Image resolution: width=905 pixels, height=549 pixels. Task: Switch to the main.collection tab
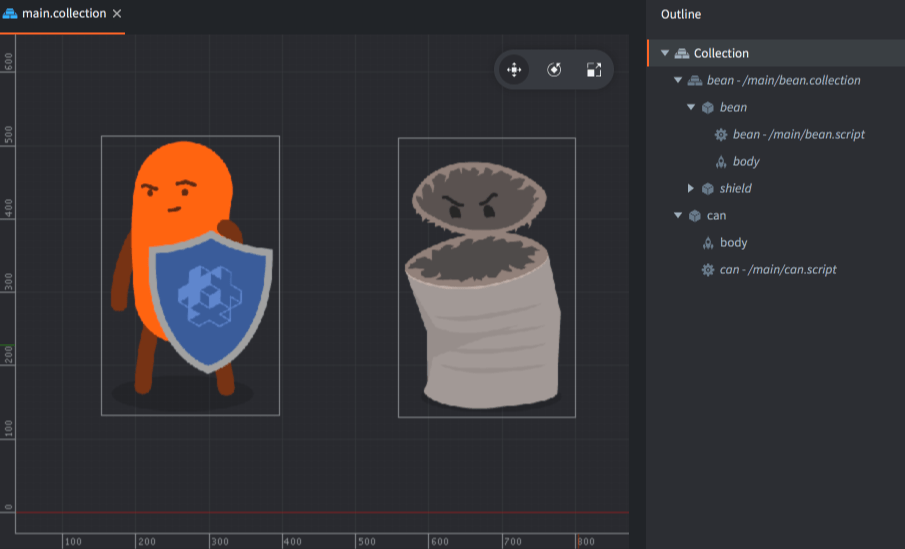pyautogui.click(x=63, y=14)
